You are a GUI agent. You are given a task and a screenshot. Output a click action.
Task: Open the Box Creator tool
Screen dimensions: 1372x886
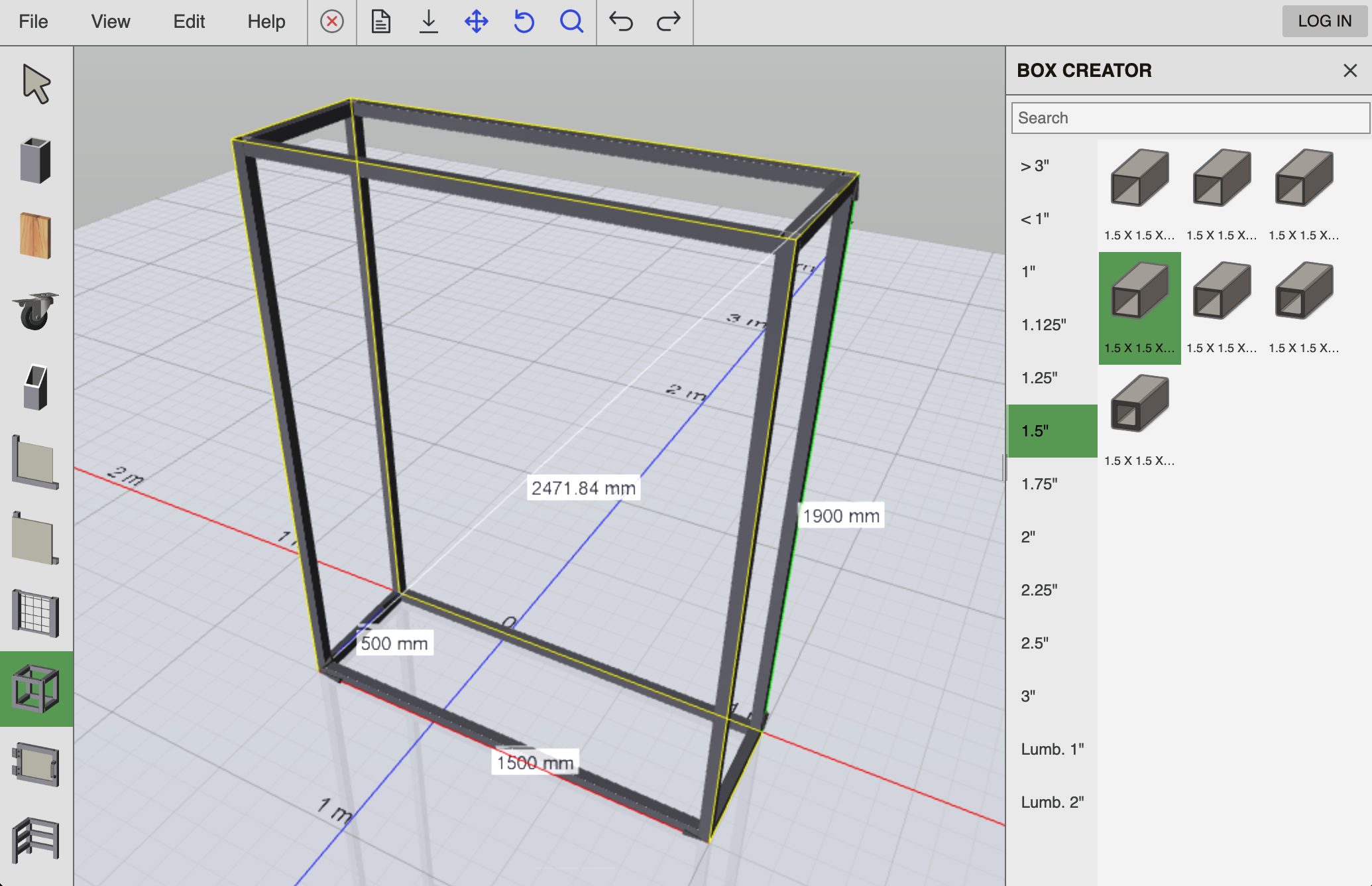[x=36, y=690]
